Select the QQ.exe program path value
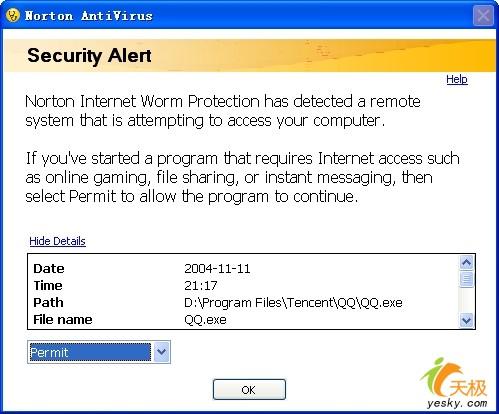The image size is (499, 414). tap(293, 303)
